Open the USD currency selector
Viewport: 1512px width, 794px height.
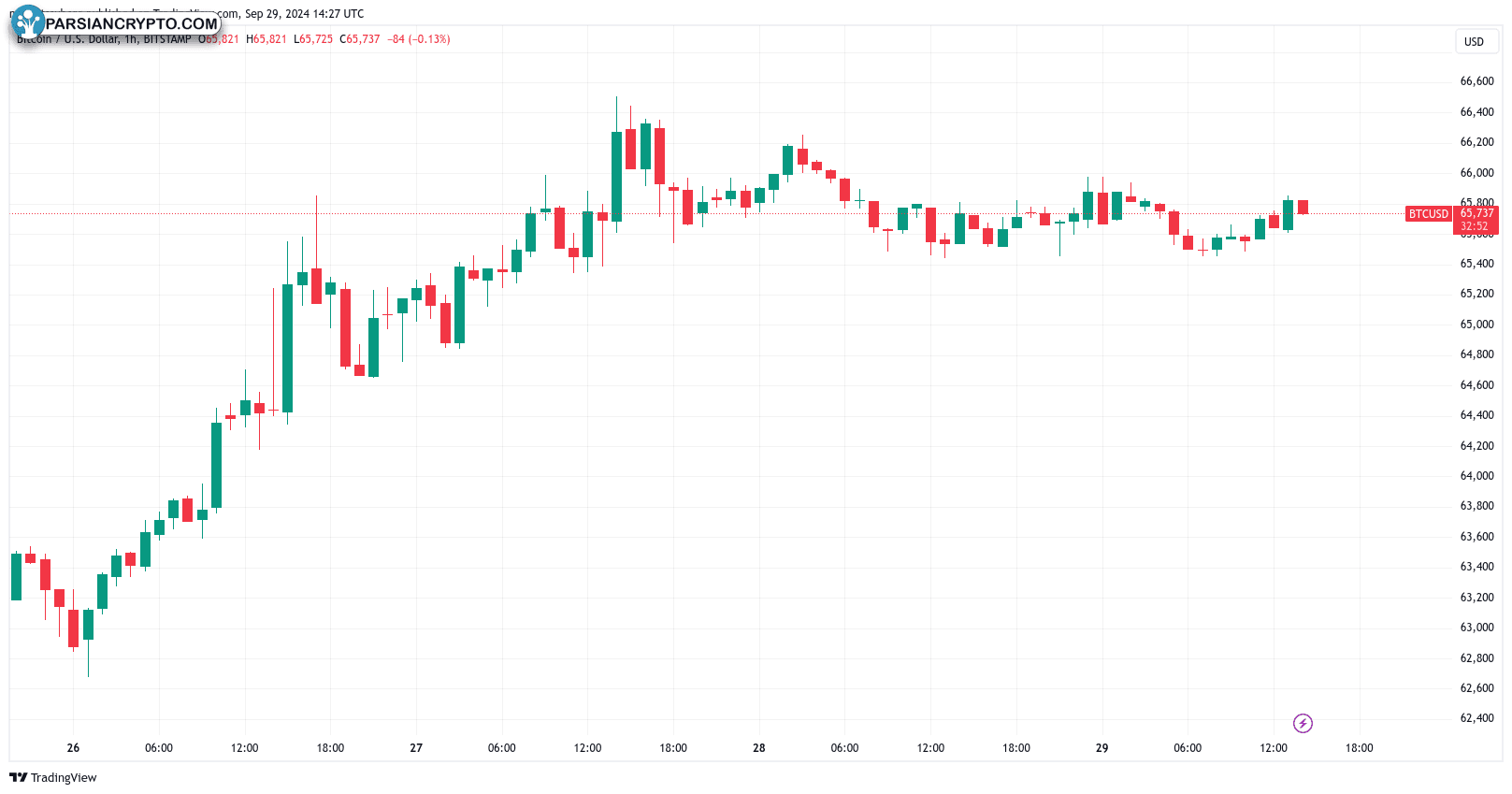coord(1477,41)
